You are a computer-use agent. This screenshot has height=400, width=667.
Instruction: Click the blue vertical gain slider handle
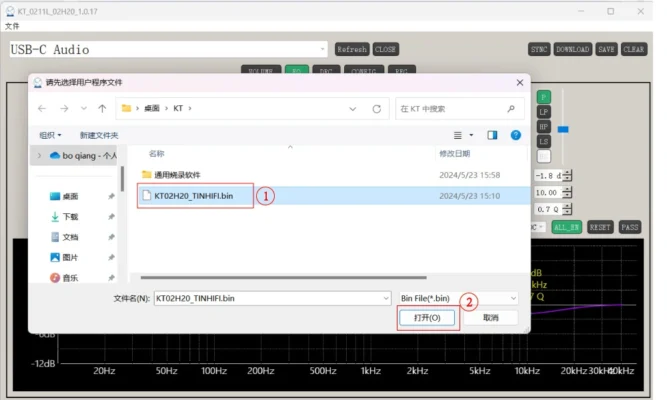click(563, 129)
